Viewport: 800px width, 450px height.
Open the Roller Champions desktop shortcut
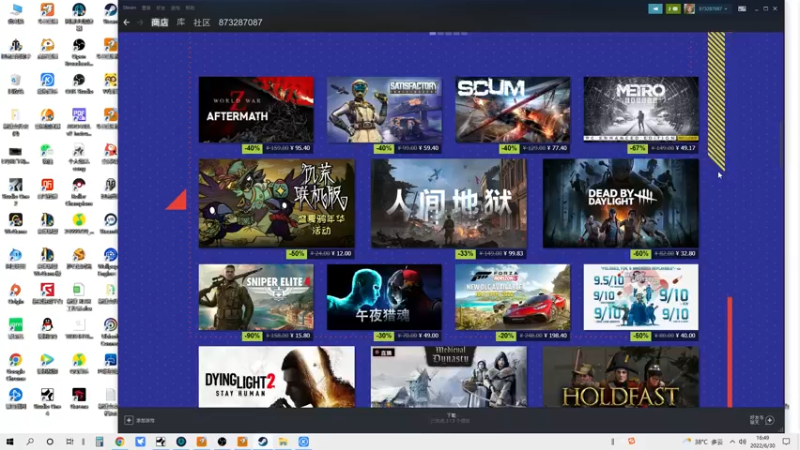pyautogui.click(x=79, y=192)
